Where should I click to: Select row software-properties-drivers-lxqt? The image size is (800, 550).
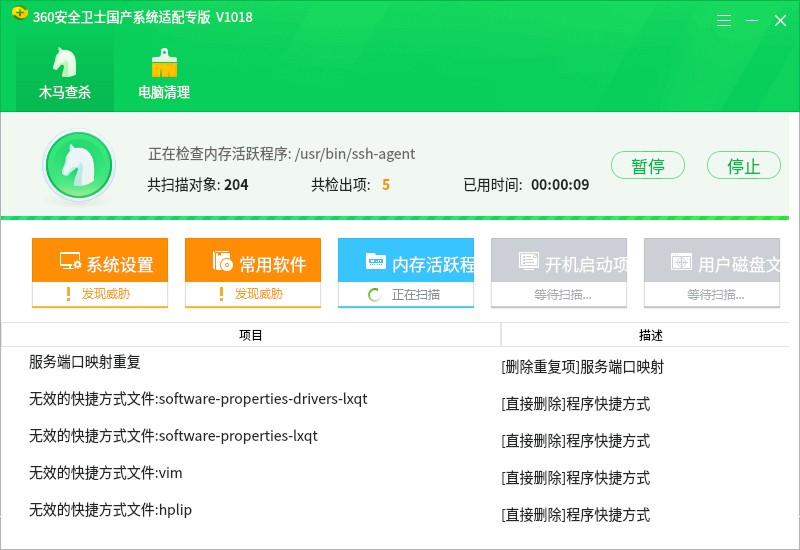point(395,399)
